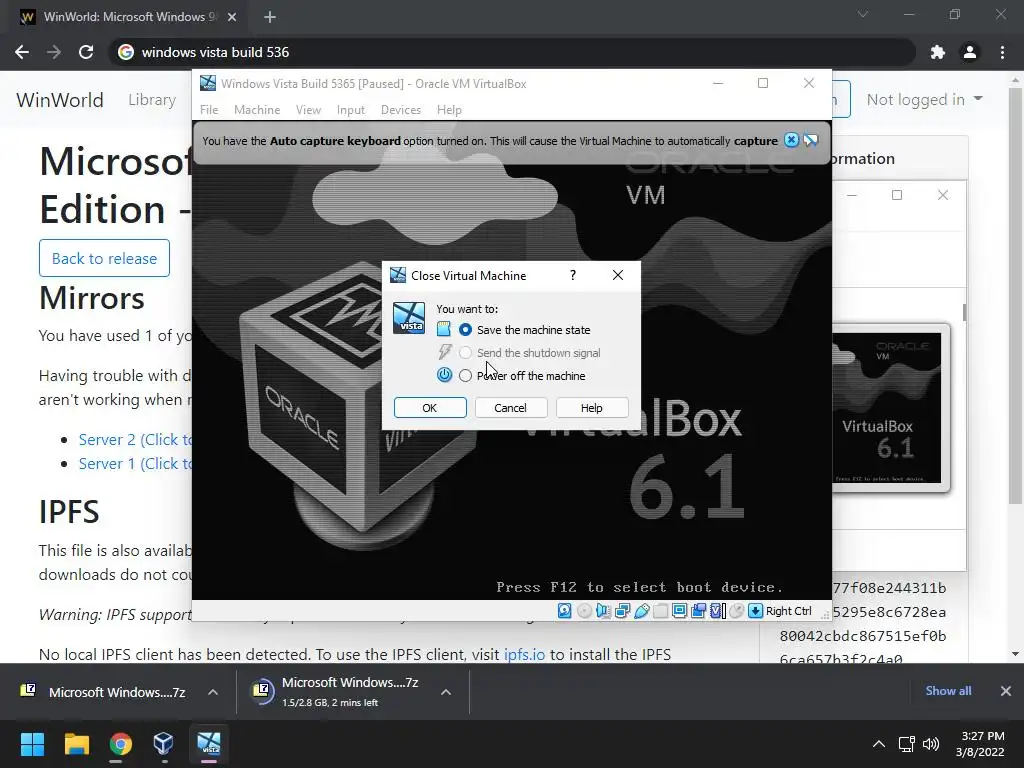Open options arrow for first Microsoft Windows download
1024x768 pixels.
pos(212,692)
